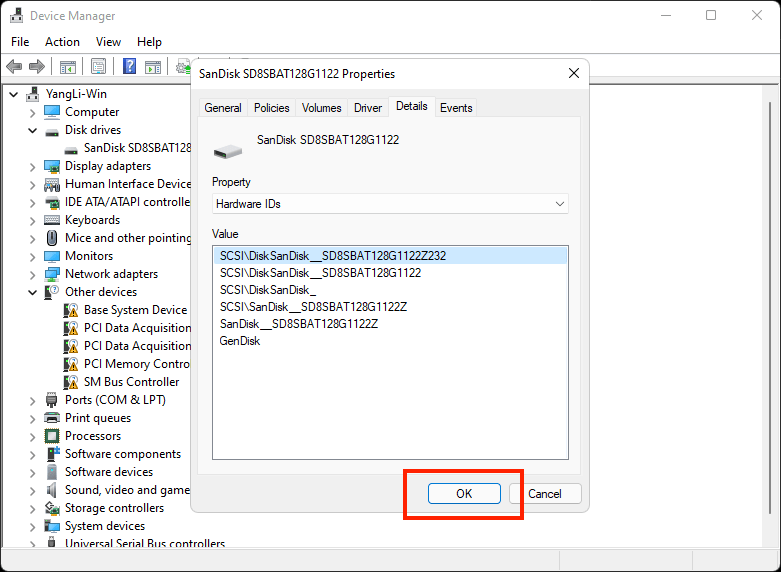Select the Details tab
The width and height of the screenshot is (781, 572).
411,106
